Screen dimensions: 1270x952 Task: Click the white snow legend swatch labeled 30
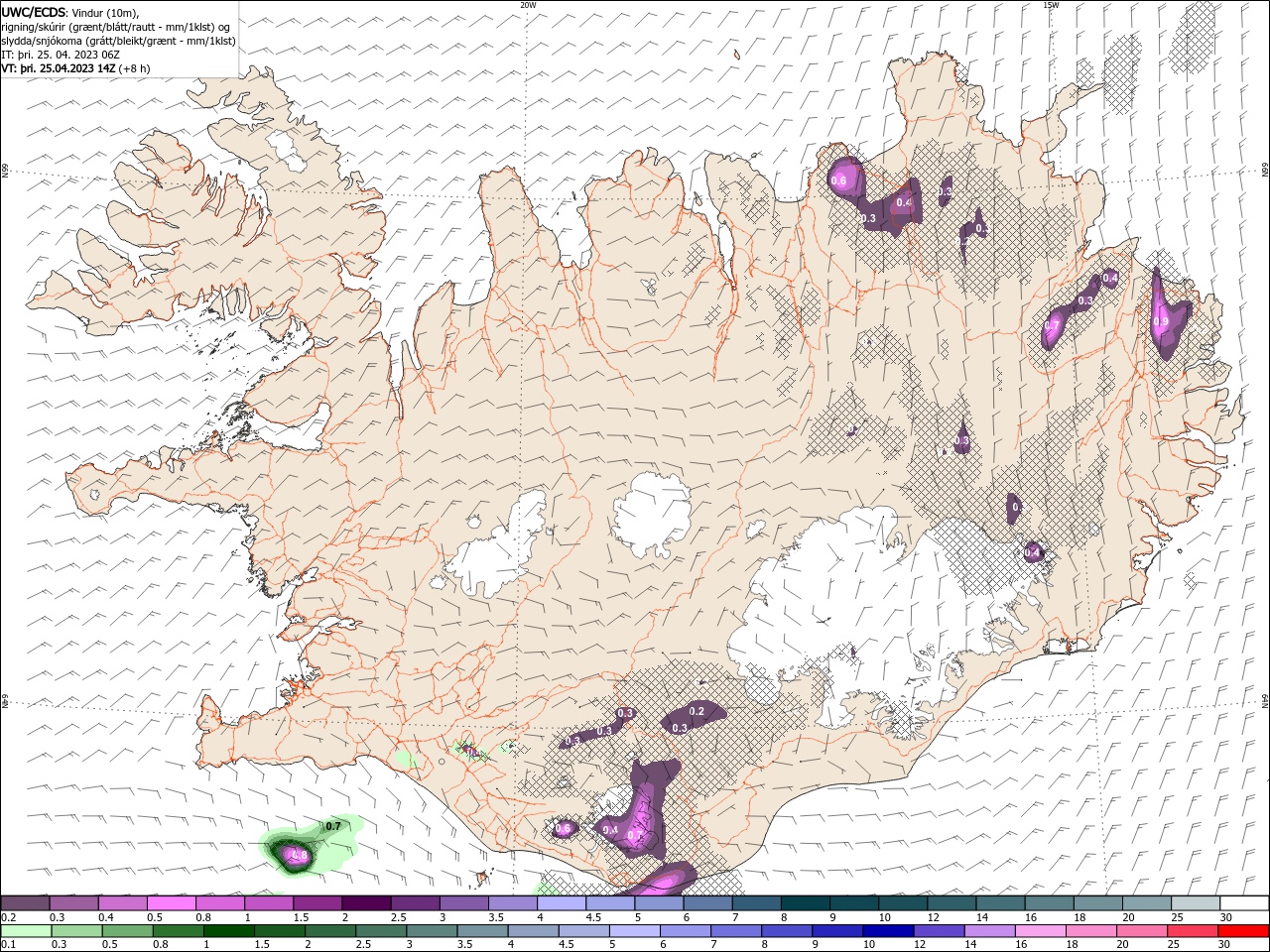click(1245, 903)
